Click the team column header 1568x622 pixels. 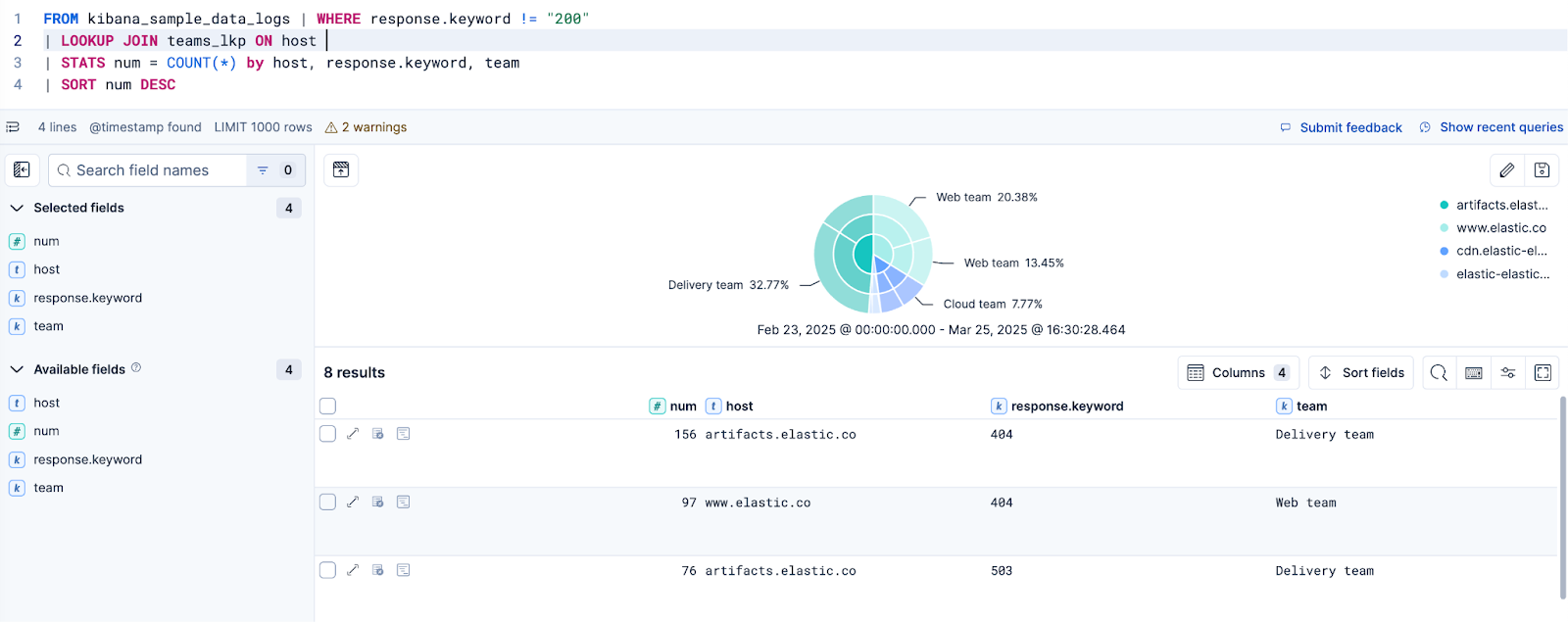[1302, 407]
